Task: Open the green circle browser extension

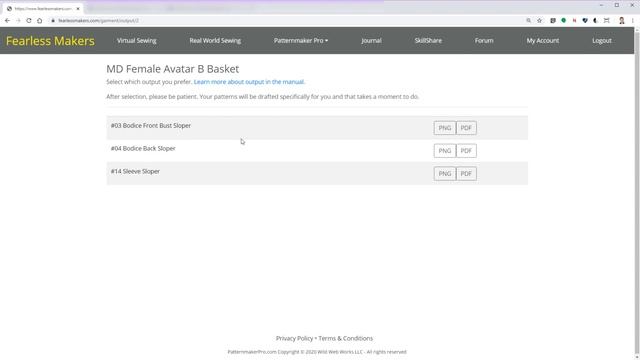Action: 564,20
